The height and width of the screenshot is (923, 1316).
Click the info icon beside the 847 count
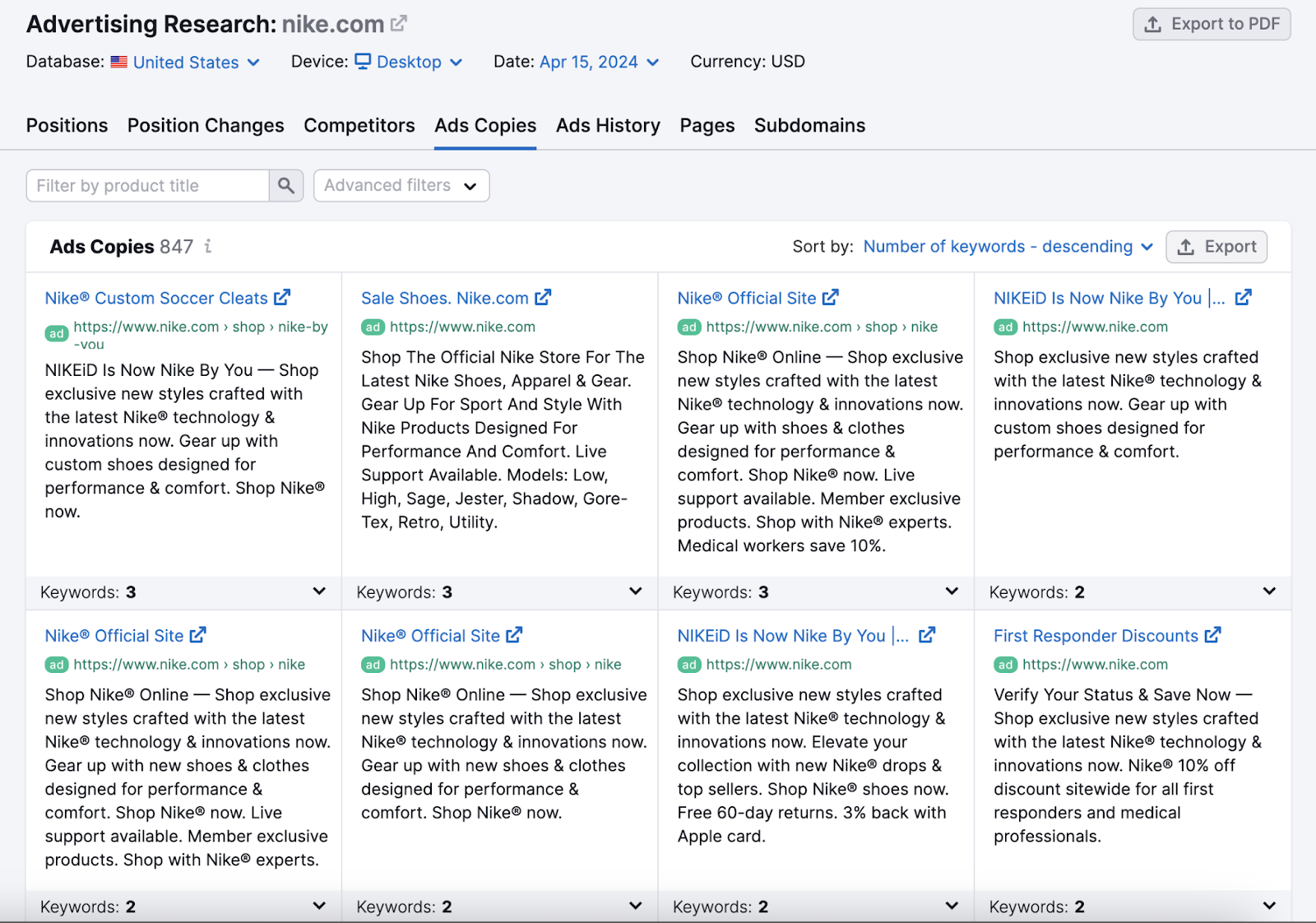(209, 247)
